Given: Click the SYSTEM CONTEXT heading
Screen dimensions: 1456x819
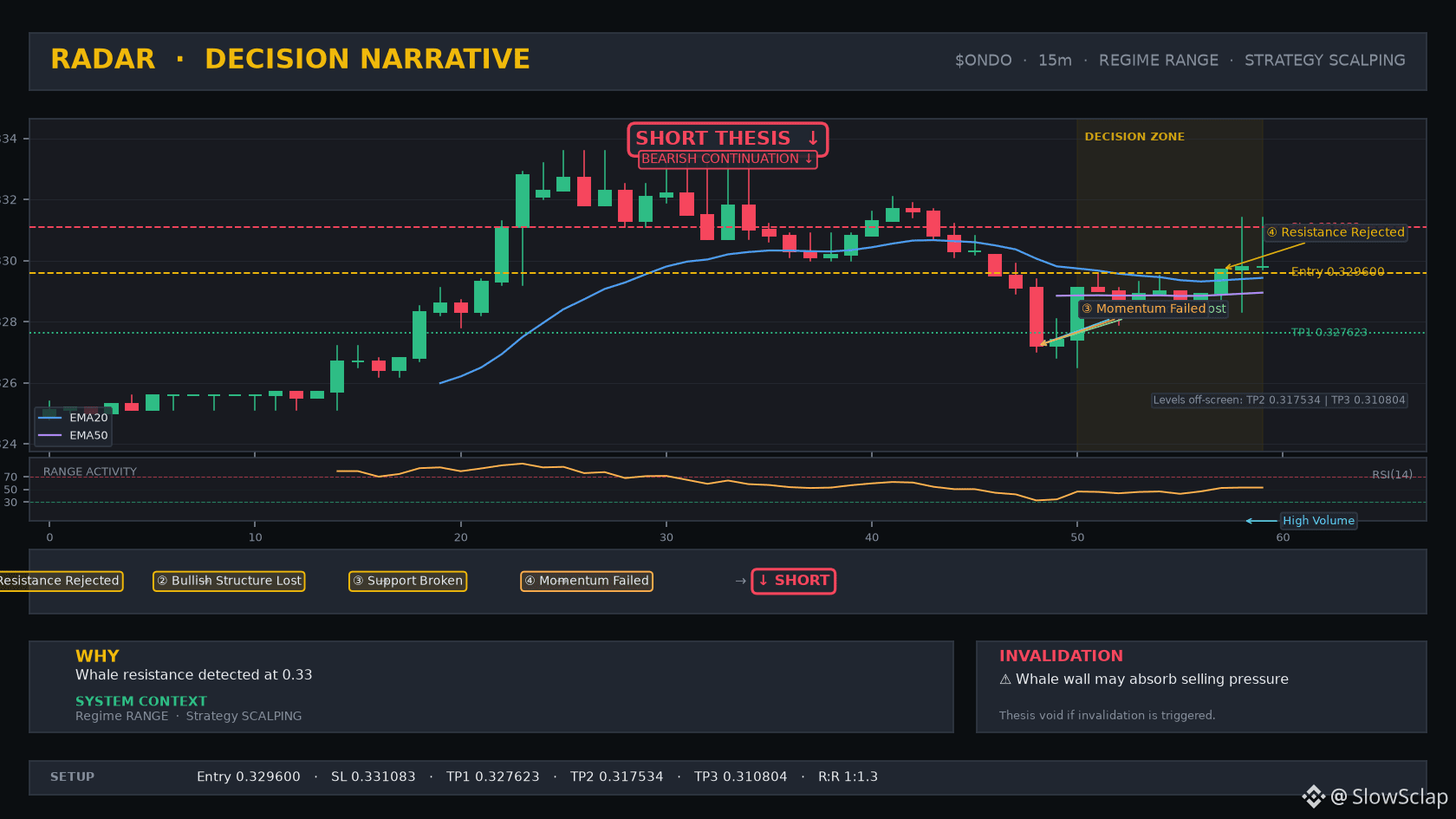Looking at the screenshot, I should tap(141, 701).
